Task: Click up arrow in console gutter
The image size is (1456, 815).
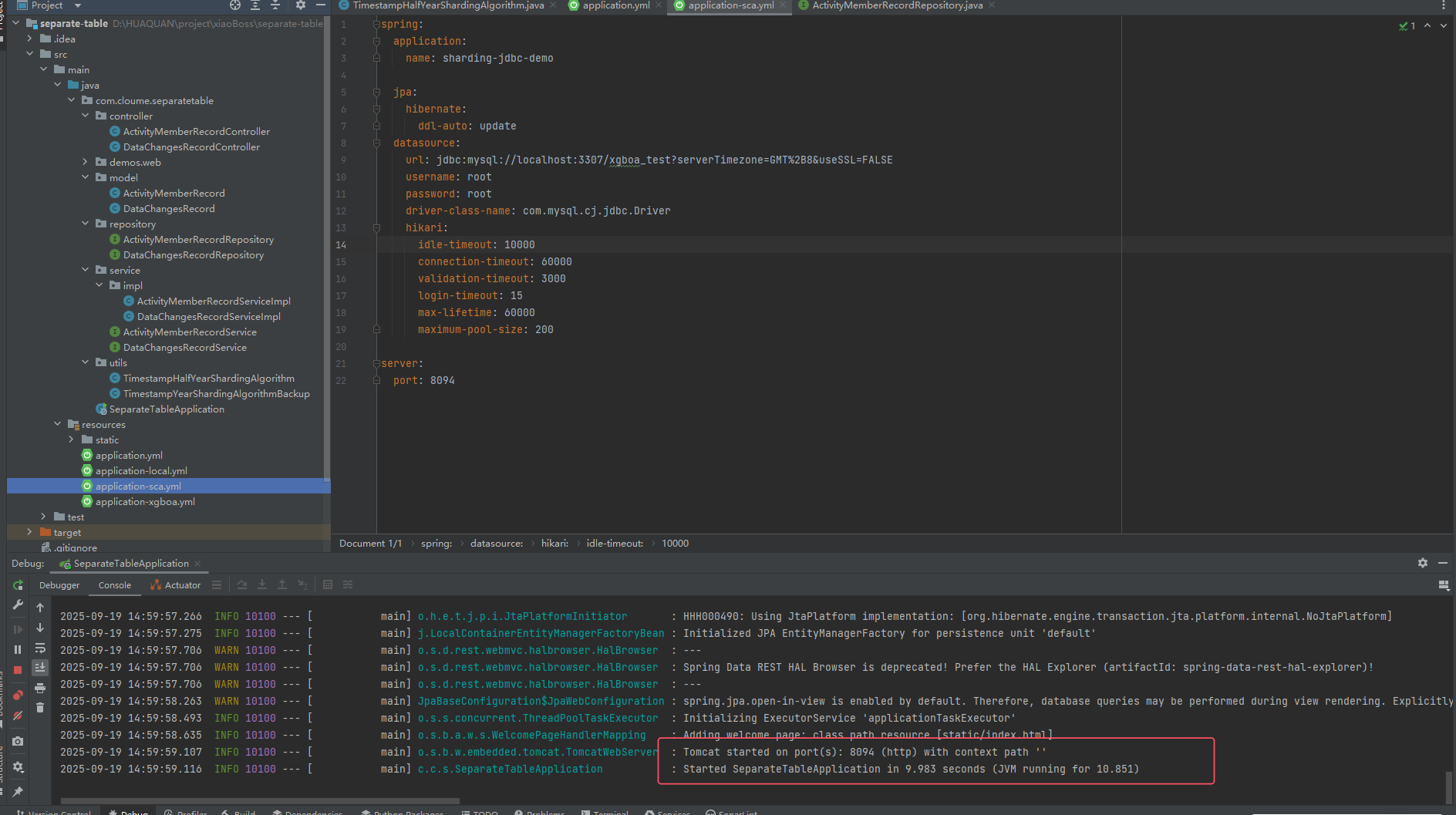Action: [x=40, y=608]
